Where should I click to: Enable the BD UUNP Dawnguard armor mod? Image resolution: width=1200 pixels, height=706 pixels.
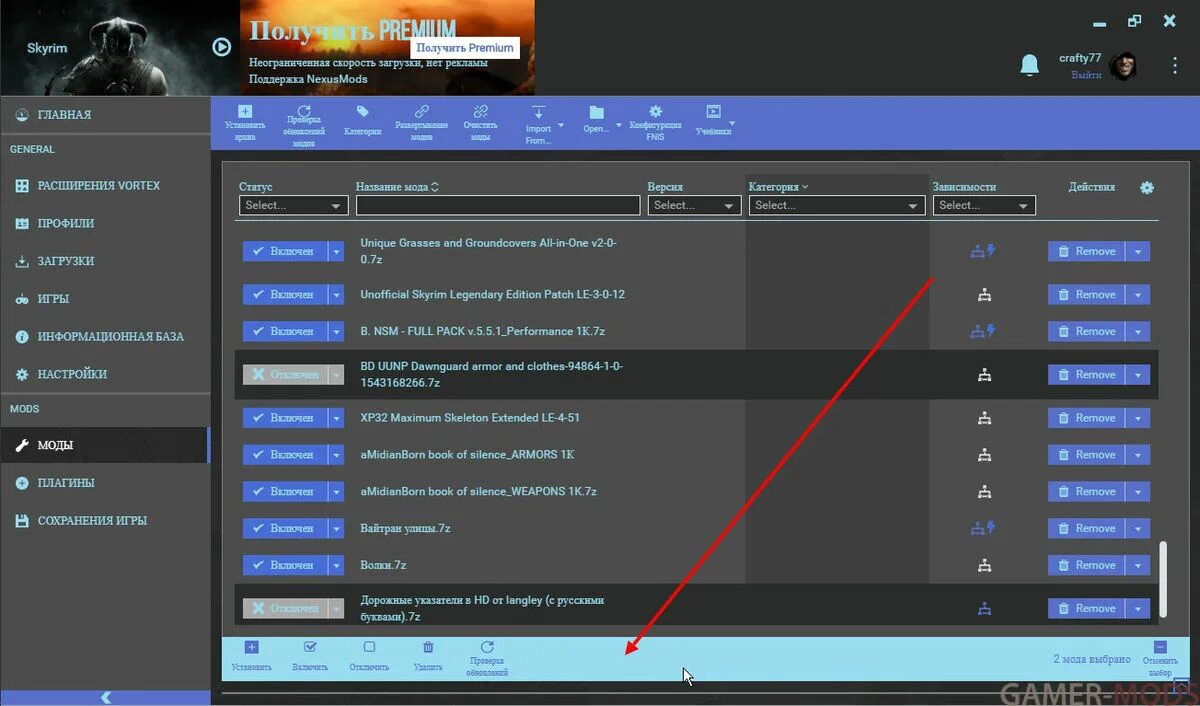pyautogui.click(x=284, y=374)
